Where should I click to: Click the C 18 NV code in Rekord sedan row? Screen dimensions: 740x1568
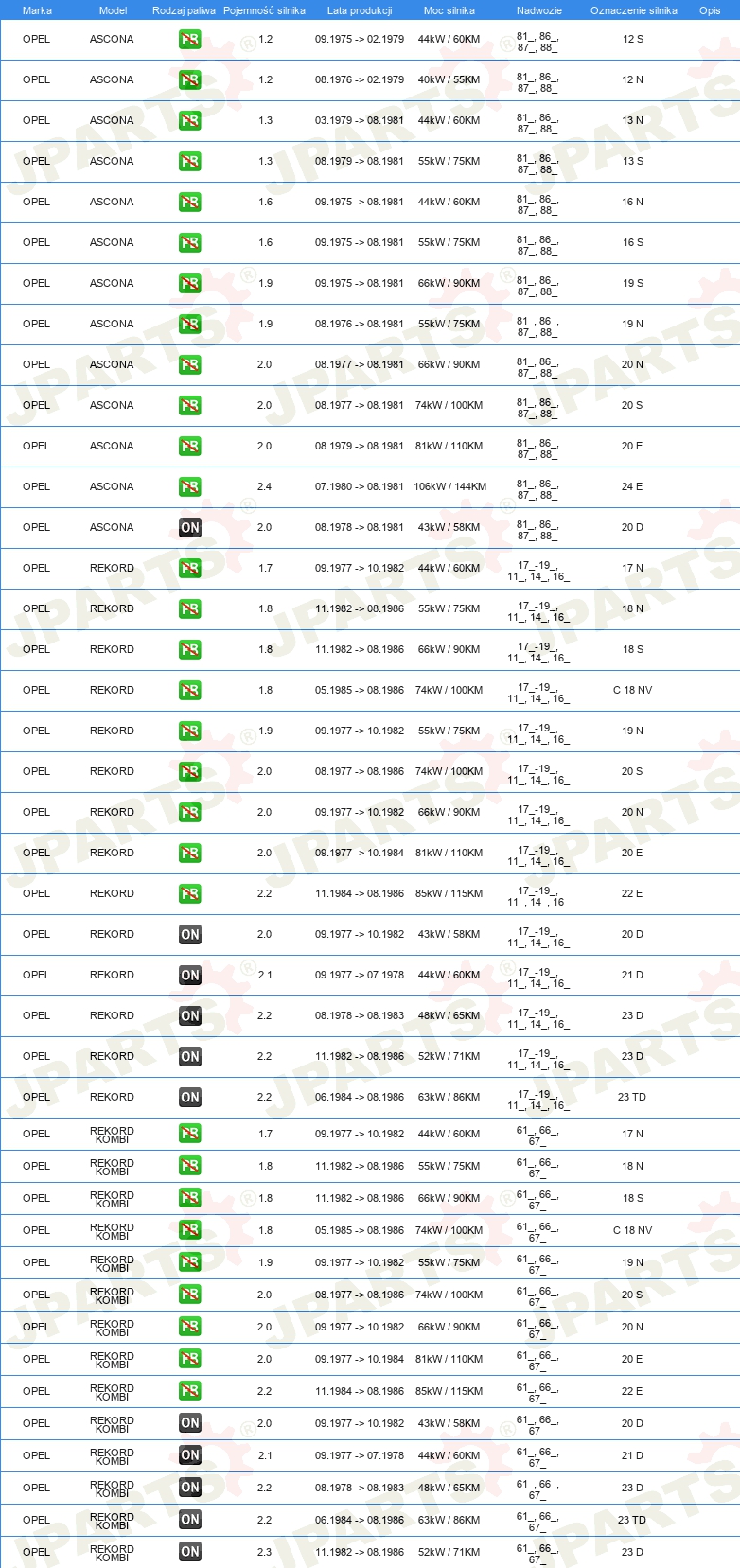click(632, 690)
